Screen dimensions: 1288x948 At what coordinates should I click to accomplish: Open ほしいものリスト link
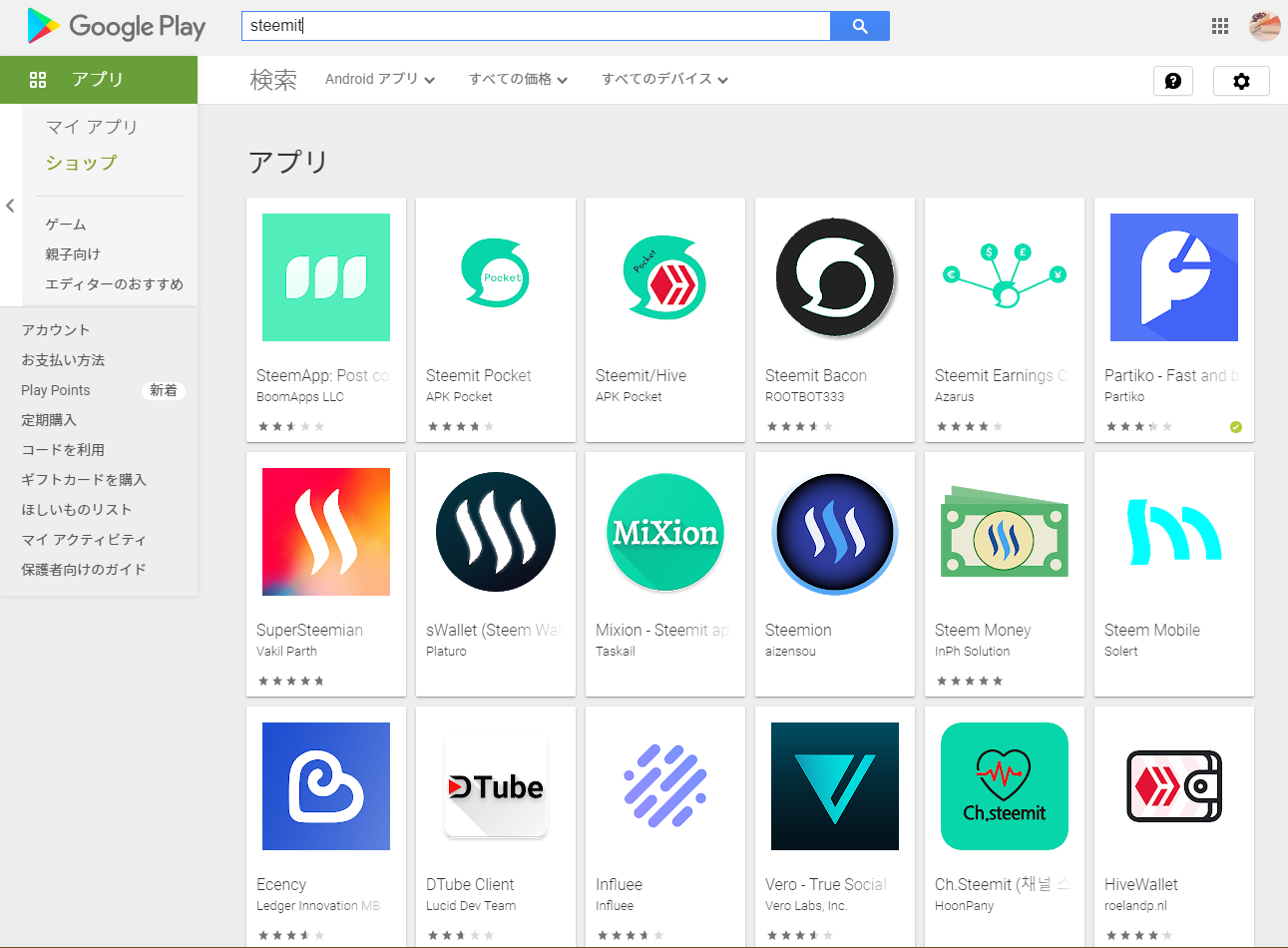(x=77, y=510)
